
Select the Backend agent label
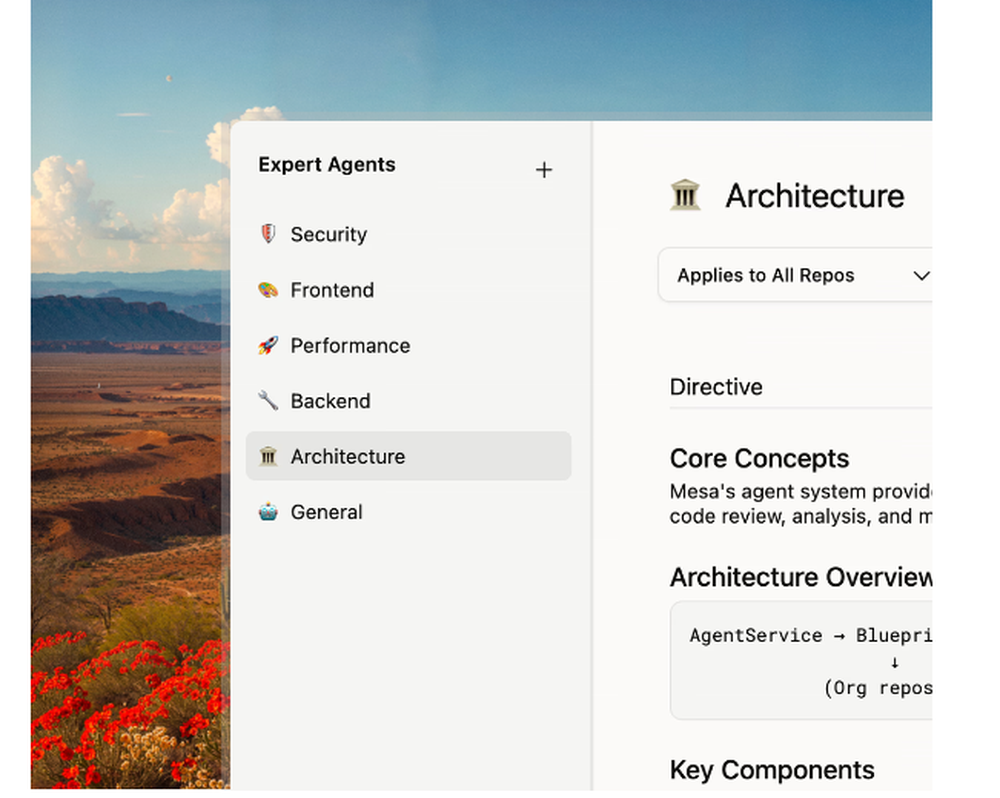click(x=330, y=401)
